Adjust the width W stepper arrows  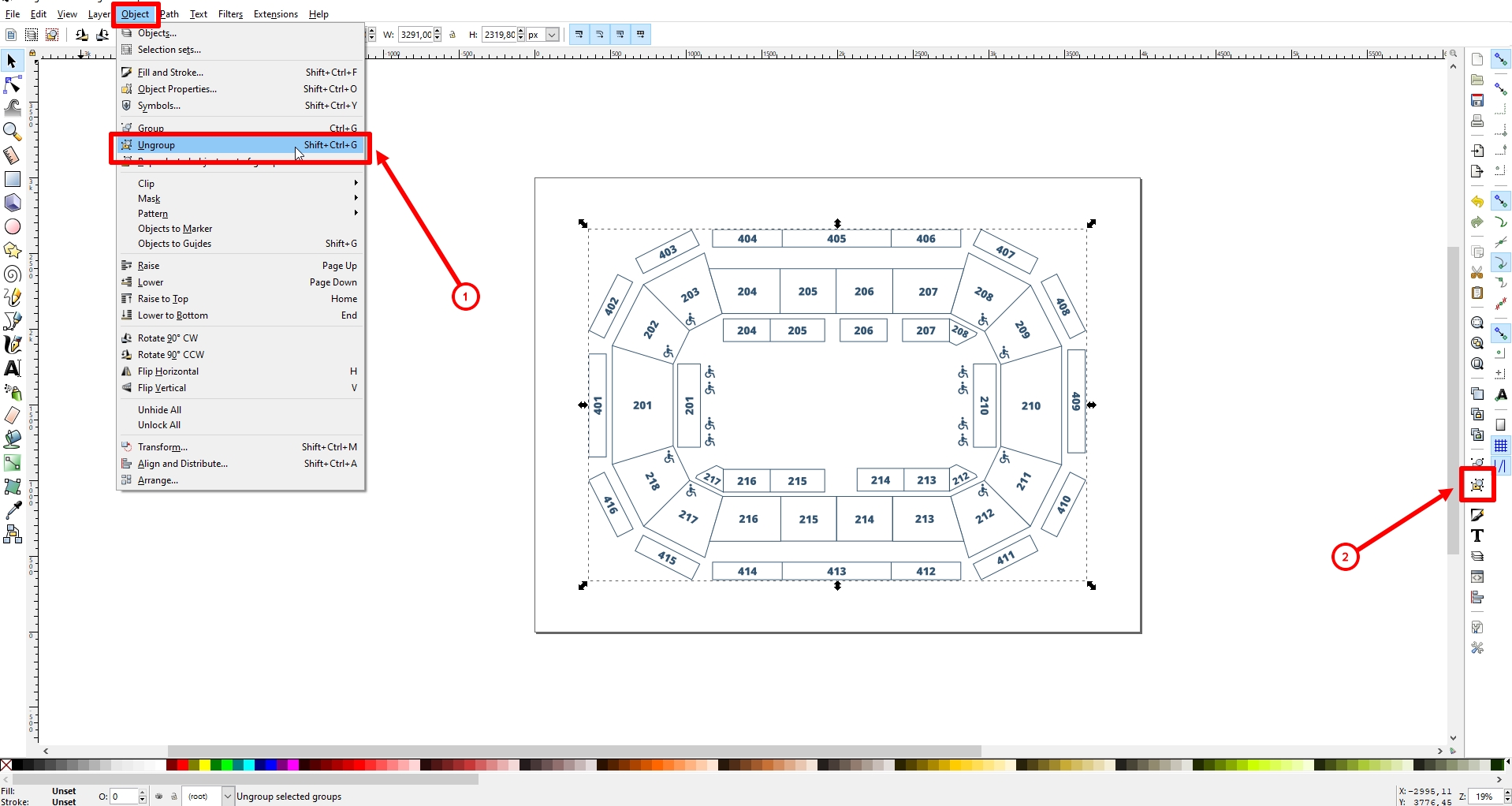point(438,35)
